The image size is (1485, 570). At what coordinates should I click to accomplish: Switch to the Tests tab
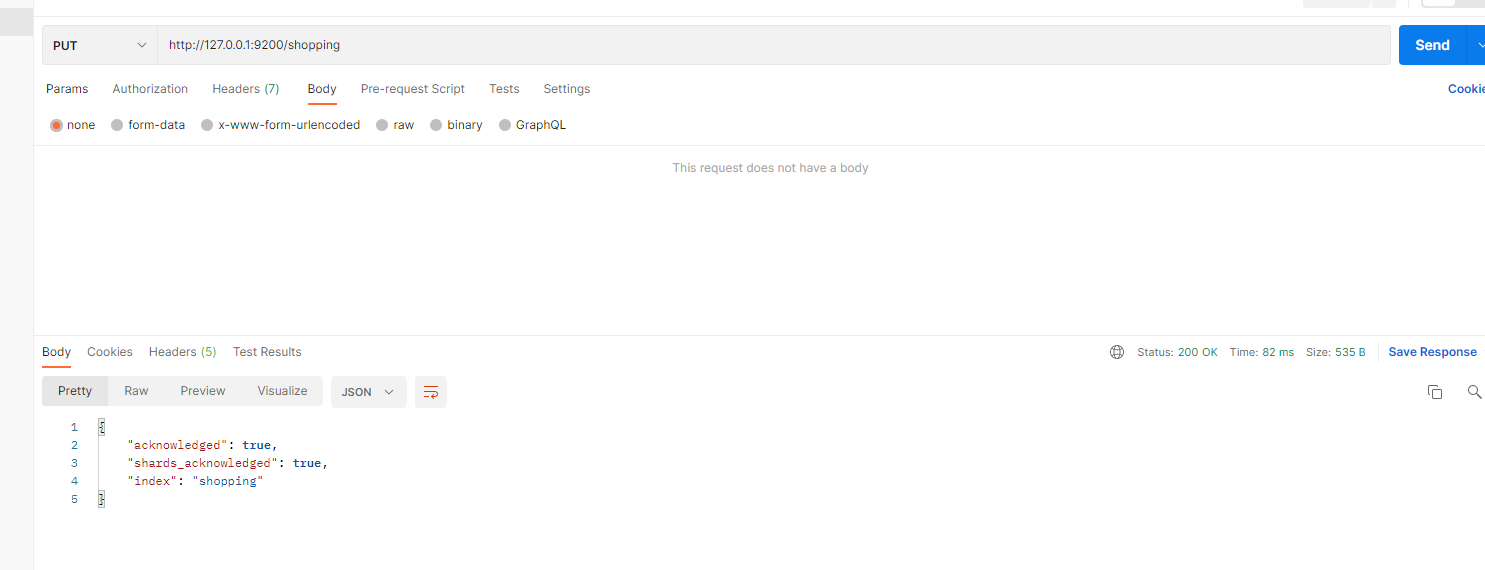(x=504, y=89)
